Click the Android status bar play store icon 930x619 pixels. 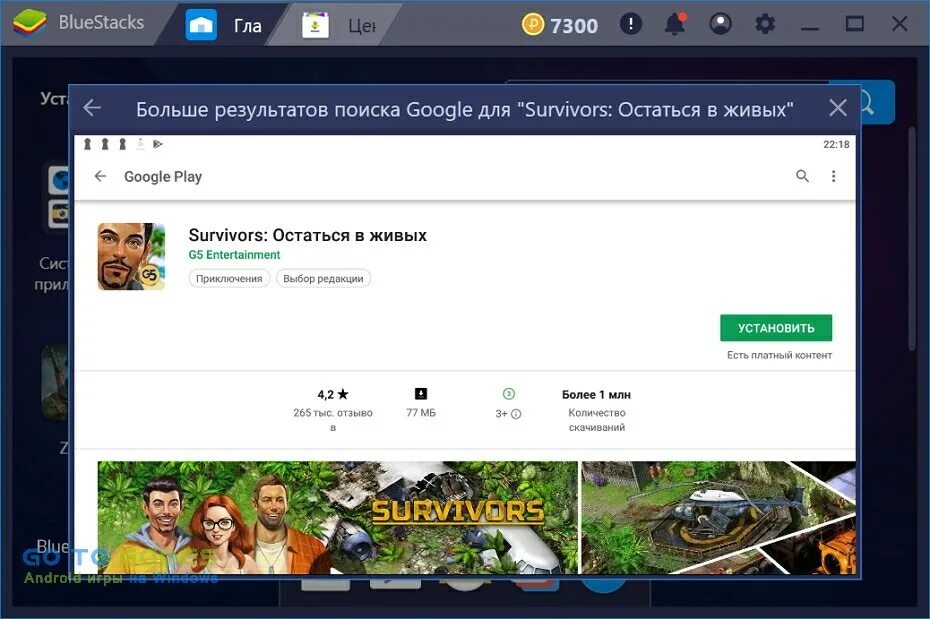coord(158,144)
